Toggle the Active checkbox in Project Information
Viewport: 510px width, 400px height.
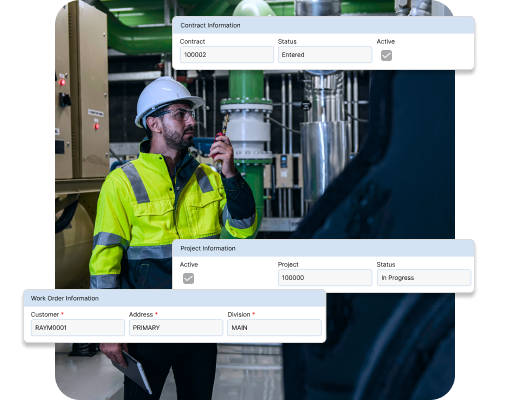(188, 278)
